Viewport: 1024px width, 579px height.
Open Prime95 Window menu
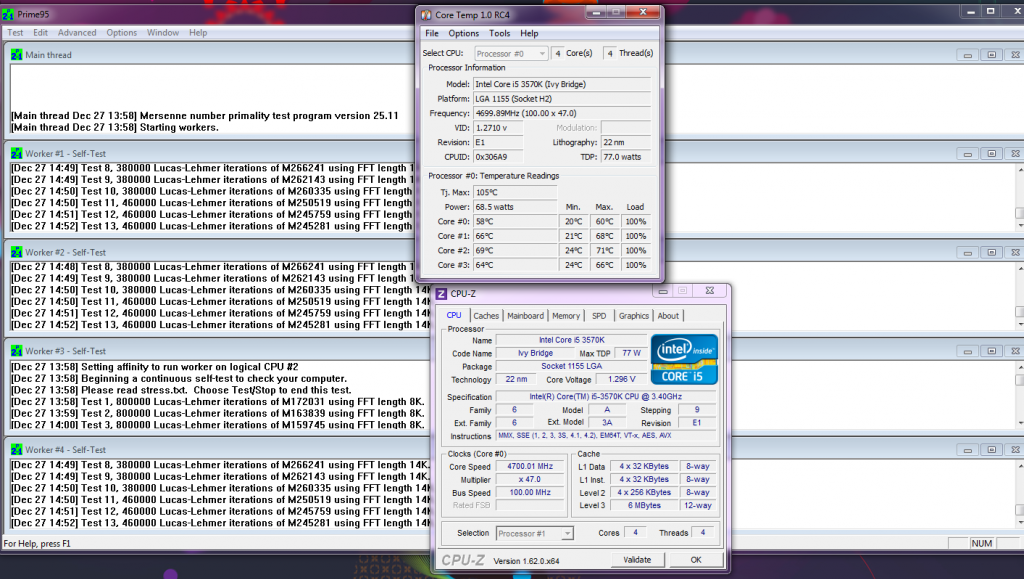(x=163, y=33)
